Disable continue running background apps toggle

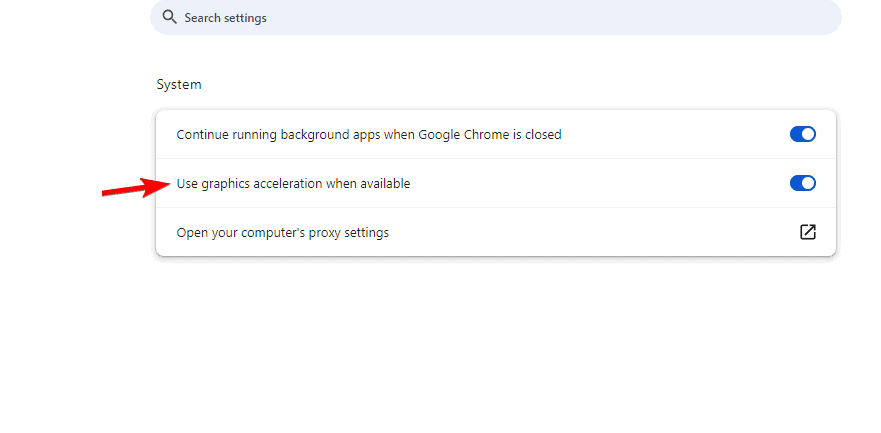point(803,134)
